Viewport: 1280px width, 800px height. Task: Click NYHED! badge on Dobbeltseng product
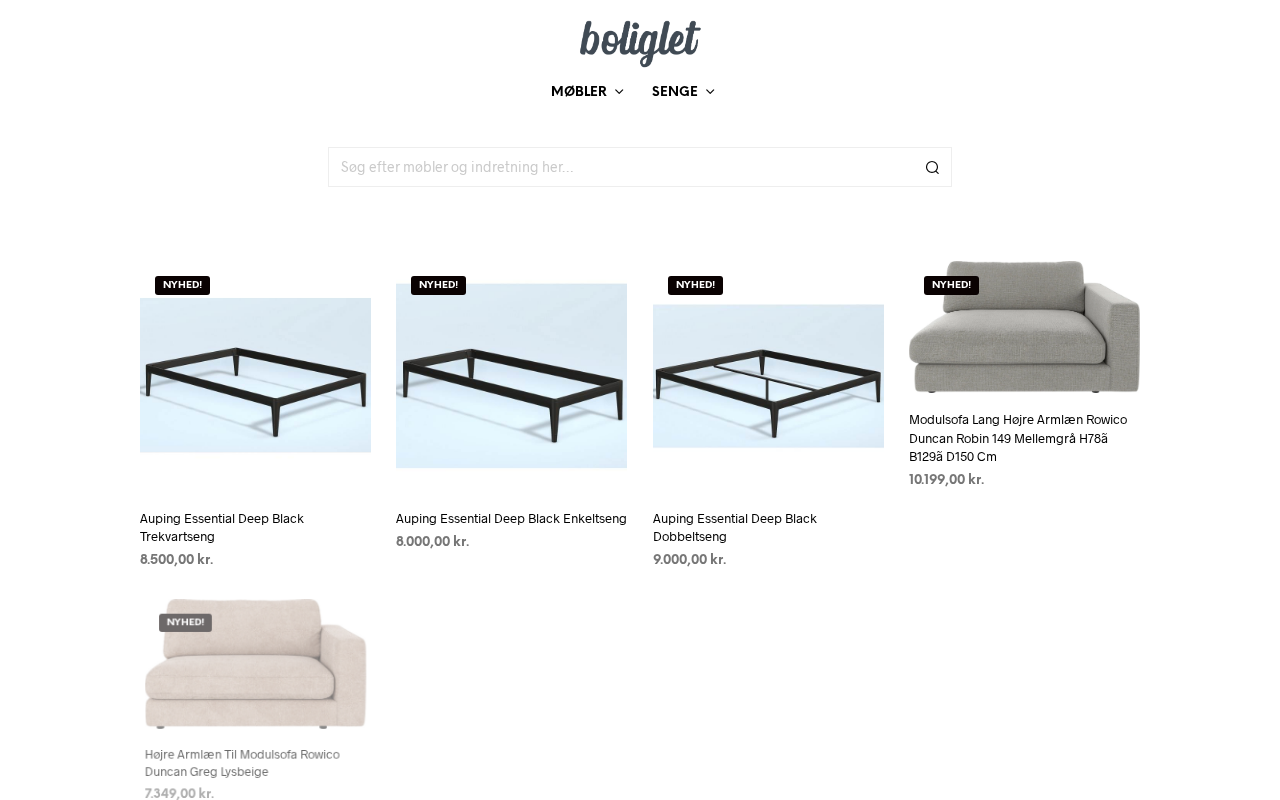tap(695, 285)
